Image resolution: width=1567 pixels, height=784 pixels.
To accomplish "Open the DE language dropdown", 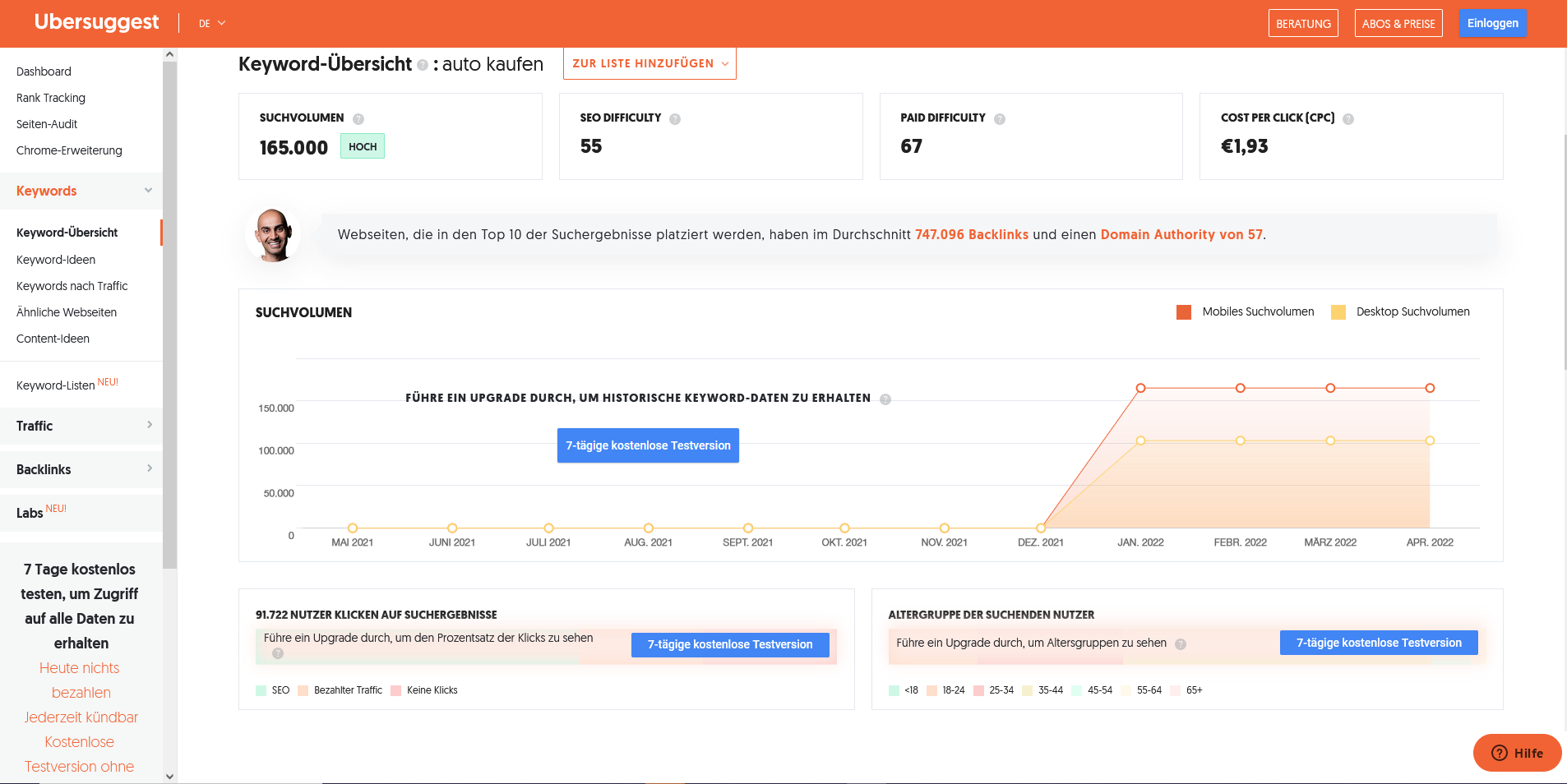I will 211,24.
